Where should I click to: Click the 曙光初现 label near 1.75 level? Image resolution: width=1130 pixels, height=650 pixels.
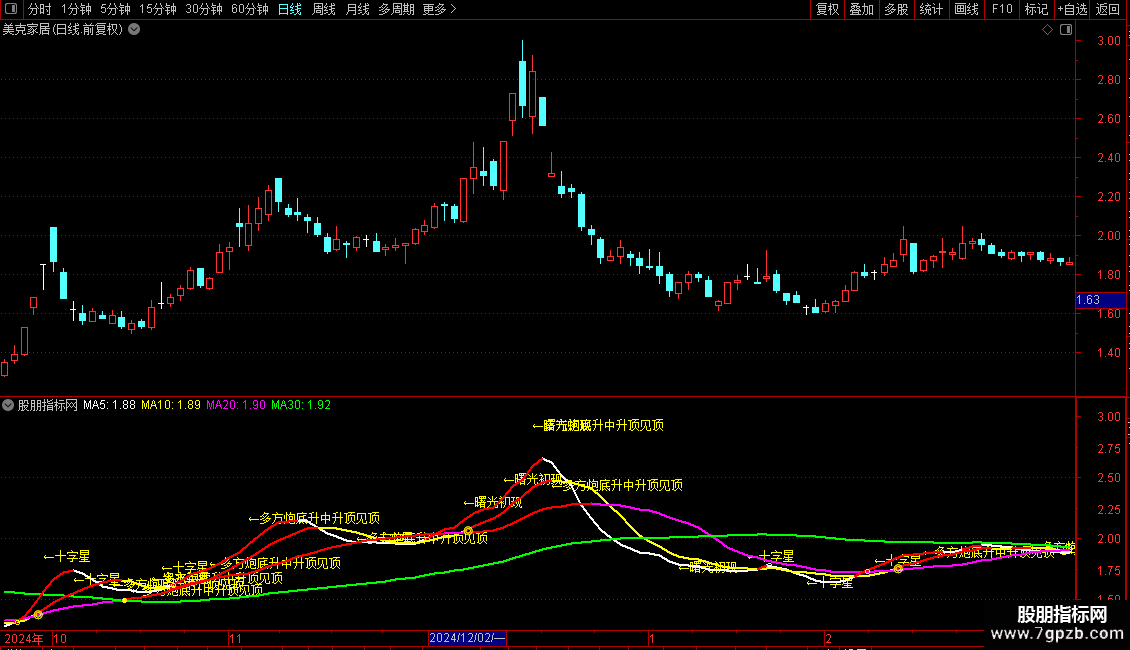pos(708,567)
